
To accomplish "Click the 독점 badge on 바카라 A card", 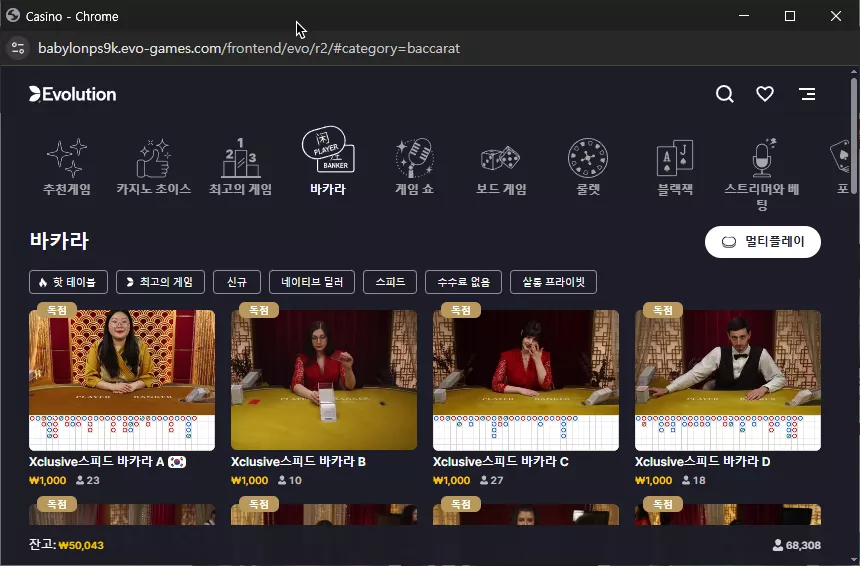I will point(56,310).
